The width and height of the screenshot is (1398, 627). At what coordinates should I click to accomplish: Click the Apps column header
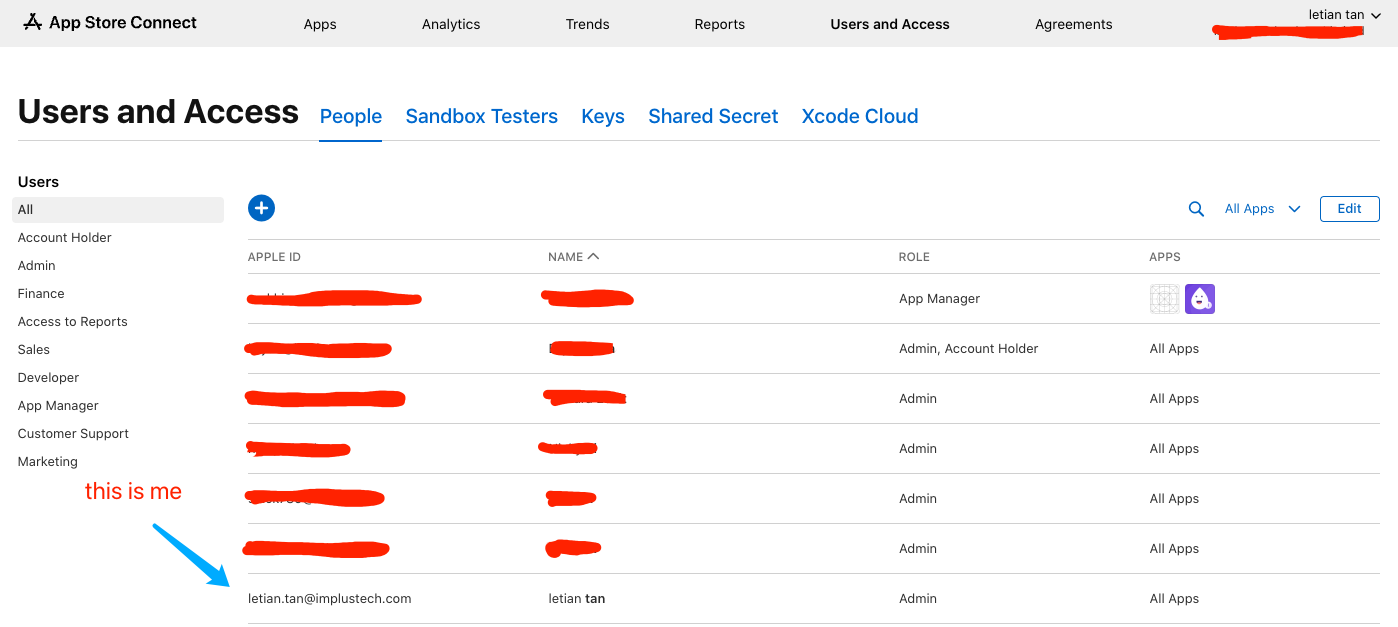coord(1165,257)
